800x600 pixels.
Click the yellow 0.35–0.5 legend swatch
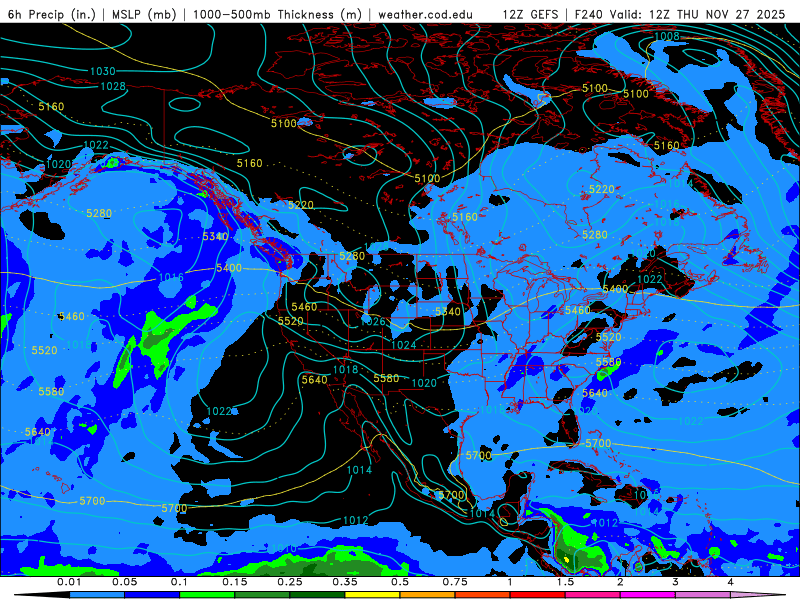pyautogui.click(x=372, y=595)
